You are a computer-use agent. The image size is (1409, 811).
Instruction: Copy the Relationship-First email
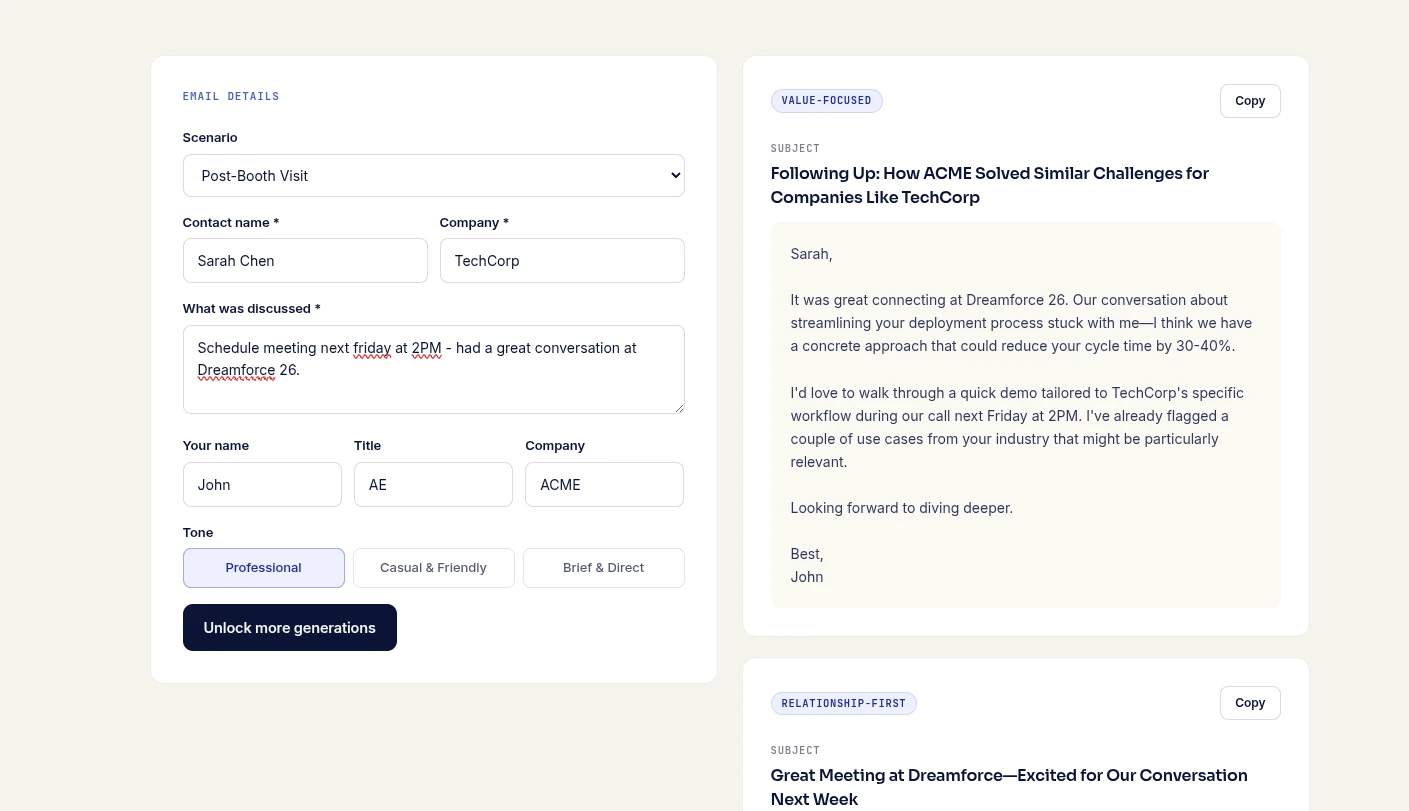click(1250, 703)
